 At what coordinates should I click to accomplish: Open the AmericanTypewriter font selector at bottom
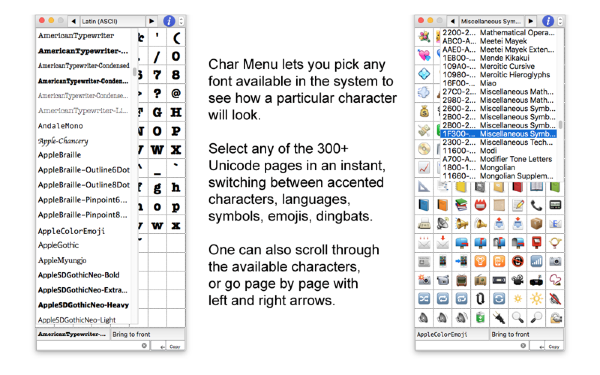coord(73,334)
